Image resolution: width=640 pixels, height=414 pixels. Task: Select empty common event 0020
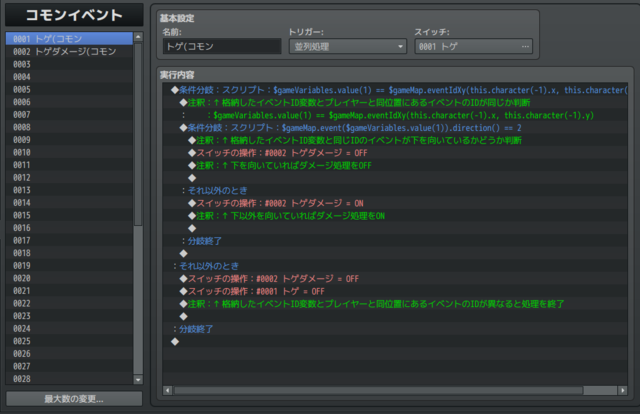pyautogui.click(x=69, y=278)
